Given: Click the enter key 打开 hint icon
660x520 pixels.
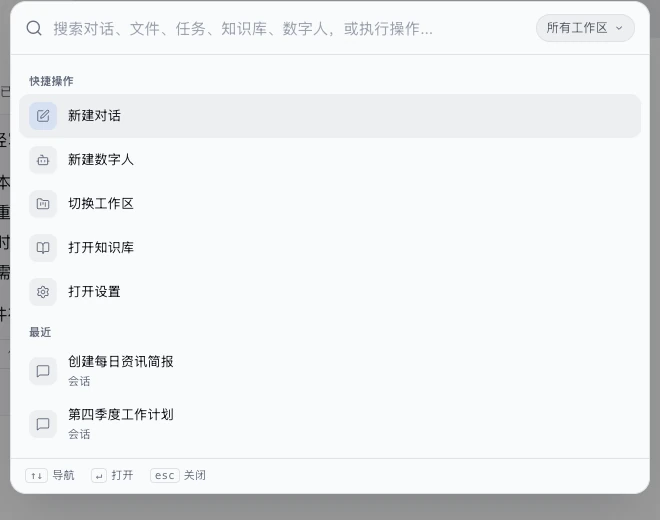Looking at the screenshot, I should pos(99,476).
